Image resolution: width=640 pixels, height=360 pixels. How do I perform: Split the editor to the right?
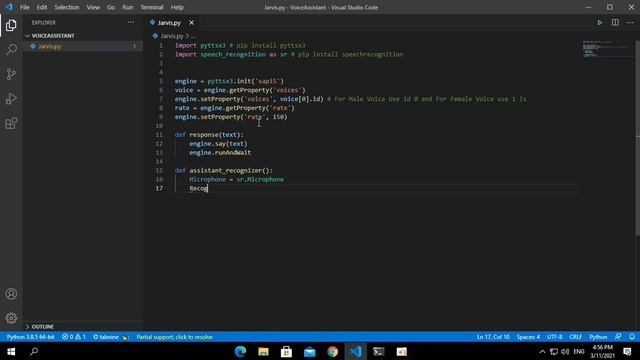pos(615,23)
